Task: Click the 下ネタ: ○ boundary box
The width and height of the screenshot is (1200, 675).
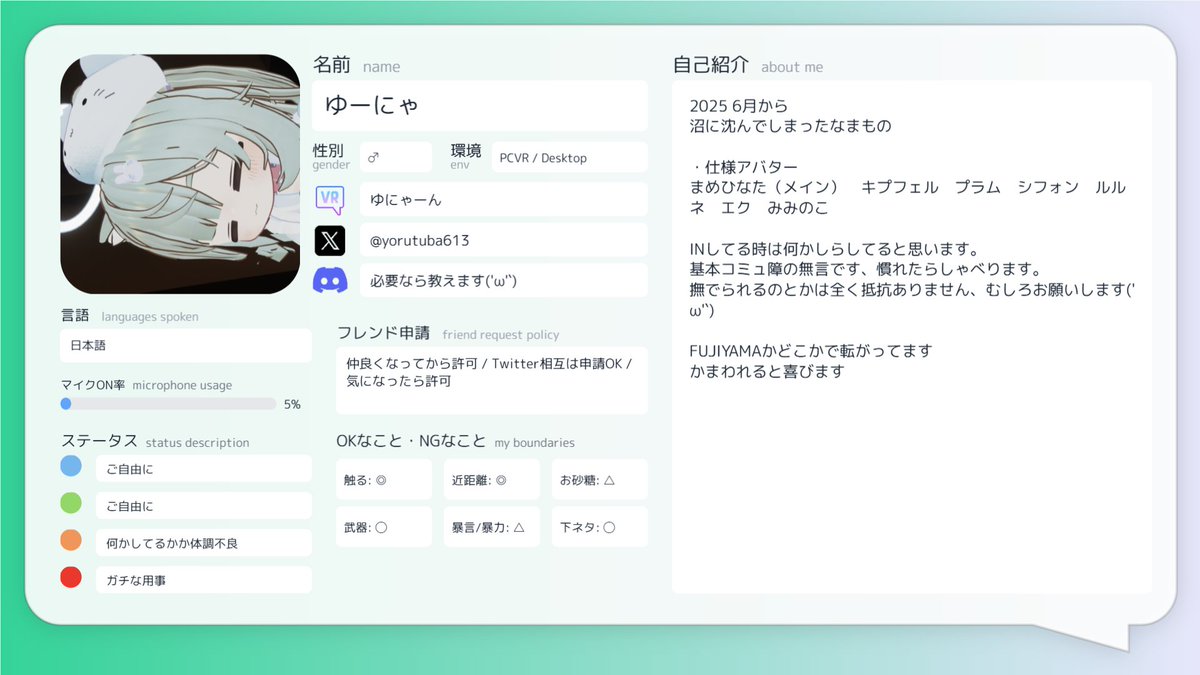Action: point(600,526)
